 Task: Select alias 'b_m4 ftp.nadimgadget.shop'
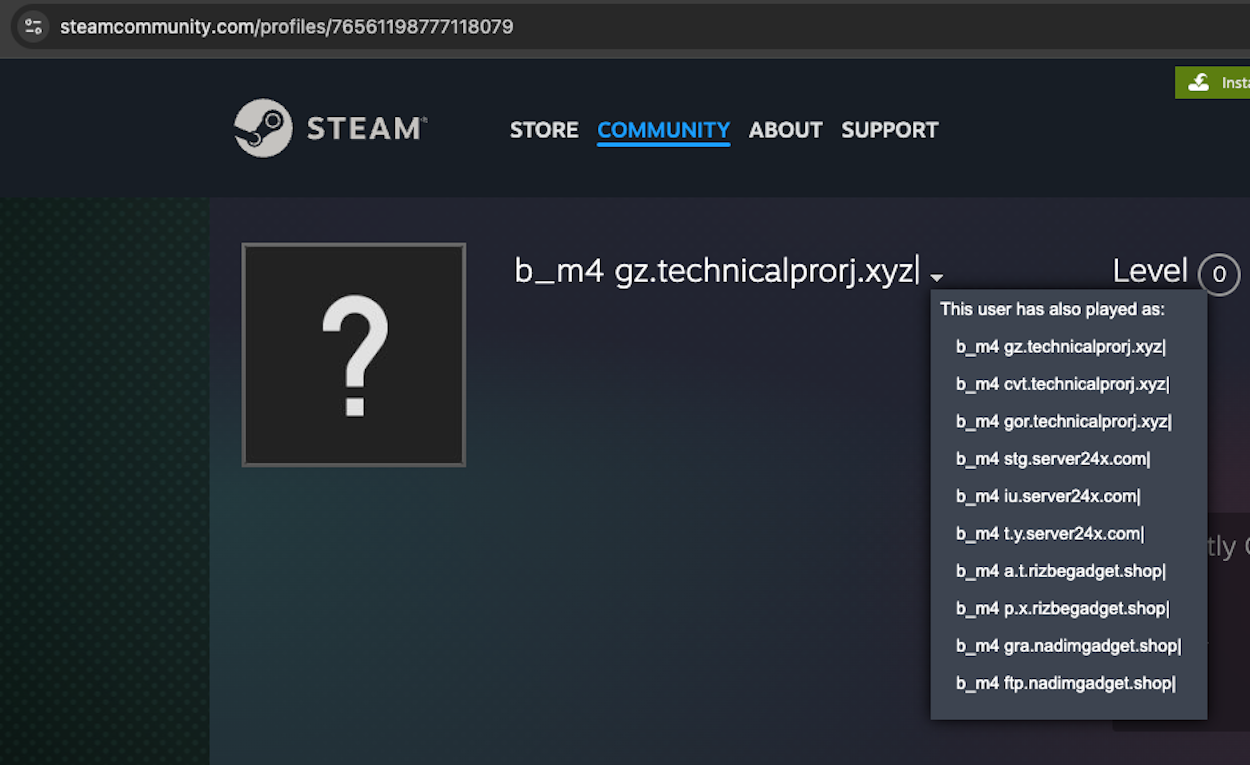pyautogui.click(x=1064, y=683)
